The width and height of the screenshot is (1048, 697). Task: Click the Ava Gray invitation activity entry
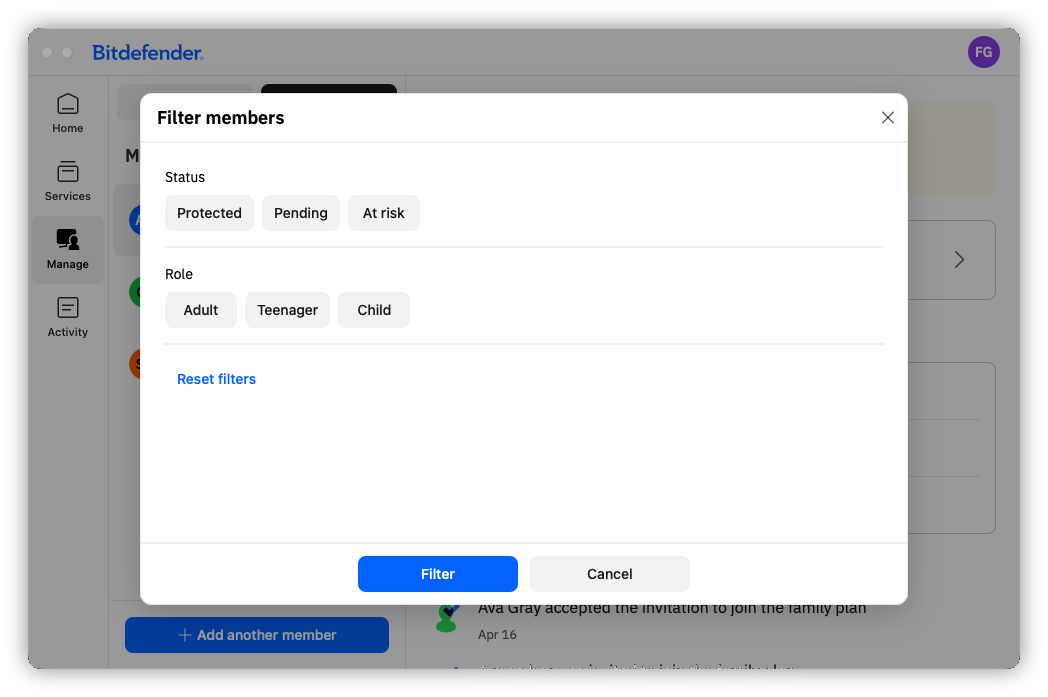pyautogui.click(x=672, y=609)
